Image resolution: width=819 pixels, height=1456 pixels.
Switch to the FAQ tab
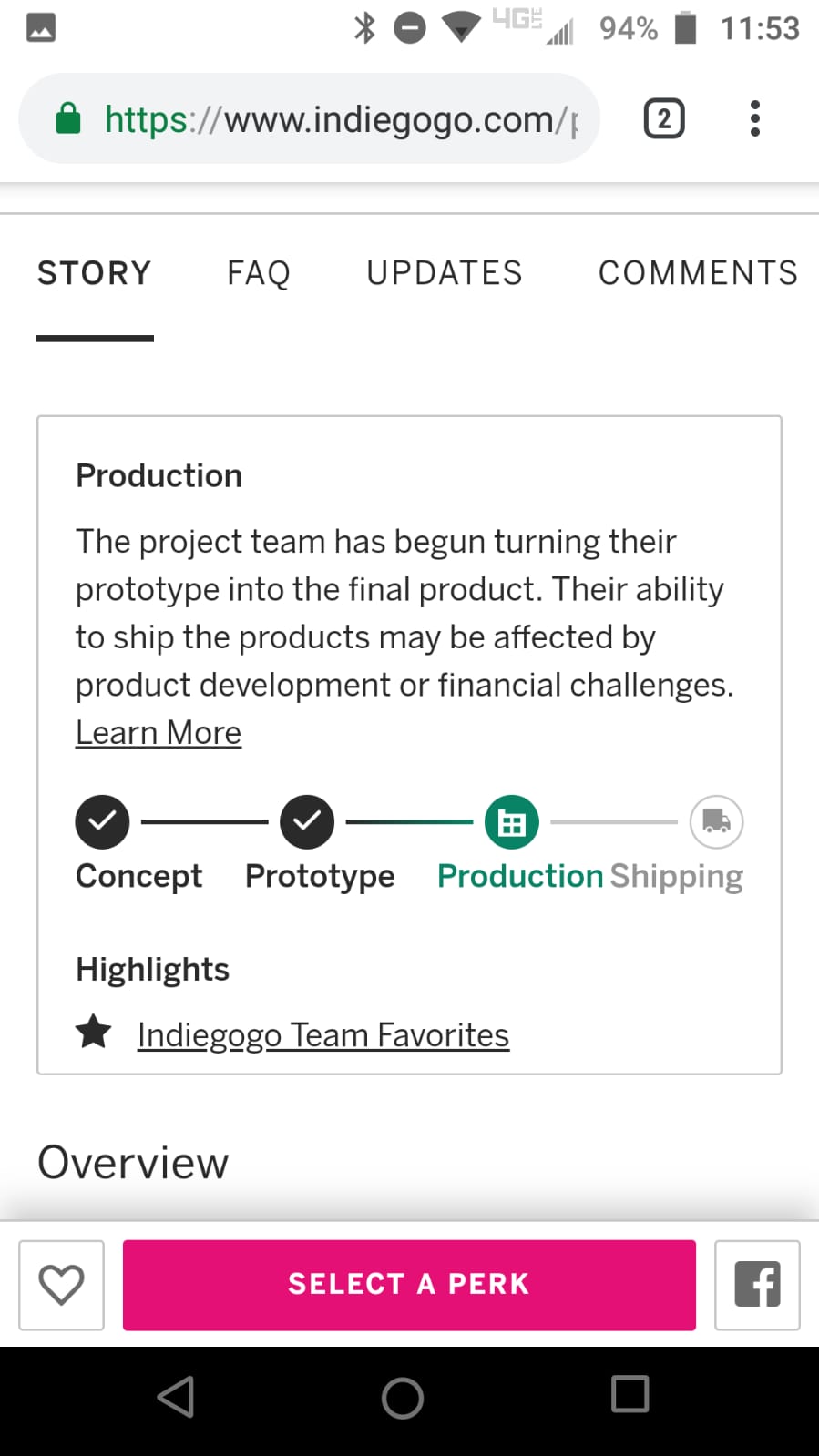259,273
